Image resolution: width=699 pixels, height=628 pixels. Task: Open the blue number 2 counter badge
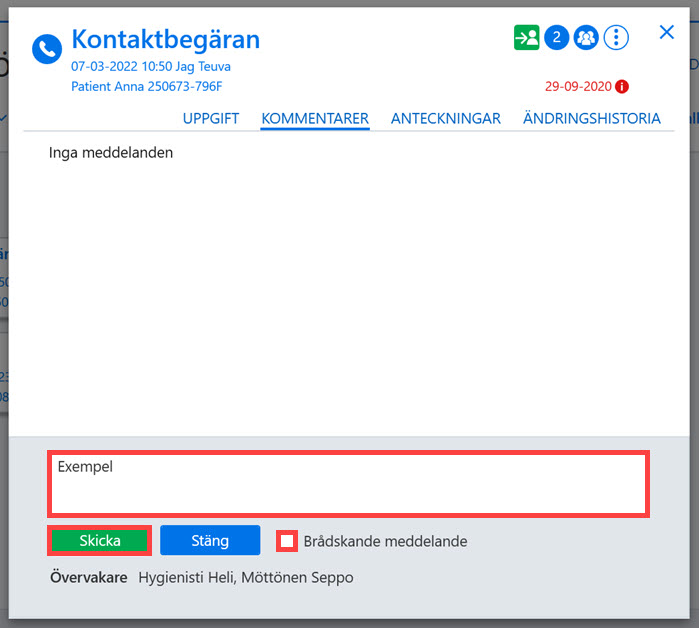click(556, 37)
